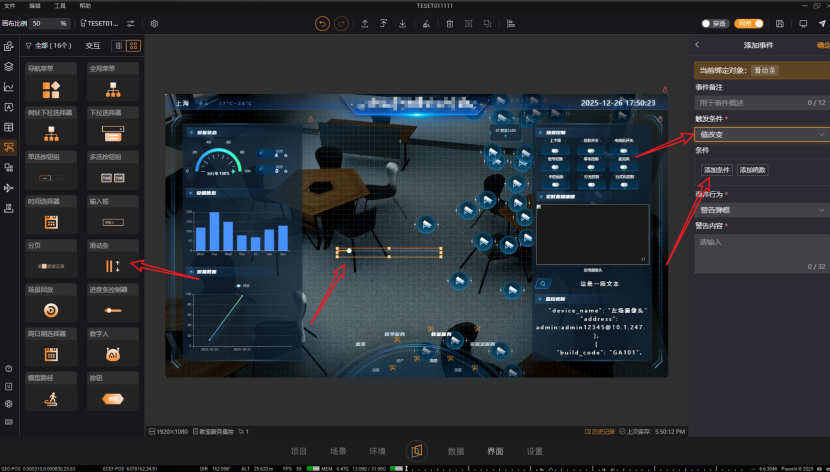The height and width of the screenshot is (472, 830).
Task: Choose the 进度条控制器 component
Action: tap(113, 303)
